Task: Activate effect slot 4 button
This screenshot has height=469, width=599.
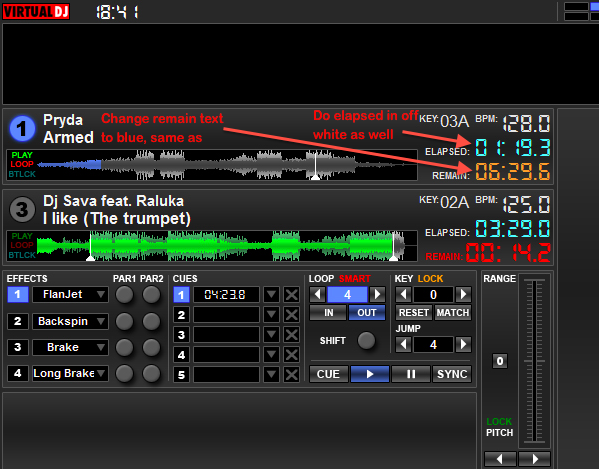Action: point(18,373)
